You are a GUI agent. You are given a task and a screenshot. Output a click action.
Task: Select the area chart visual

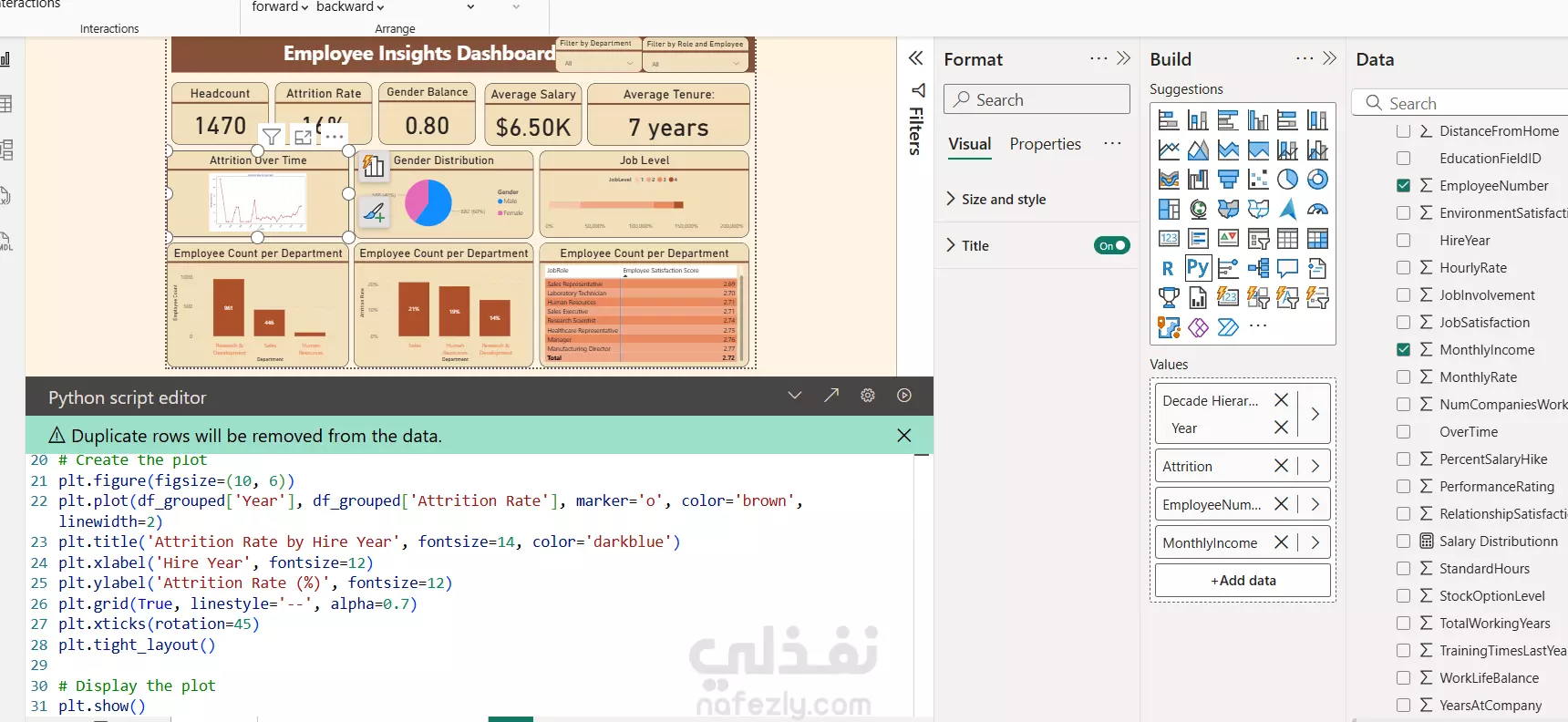pyautogui.click(x=1199, y=150)
